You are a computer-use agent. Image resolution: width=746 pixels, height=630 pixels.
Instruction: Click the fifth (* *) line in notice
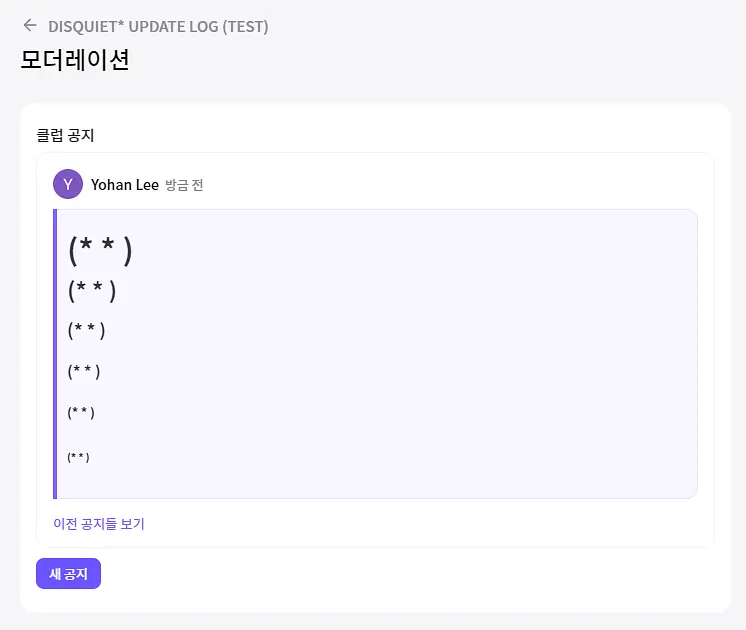coord(81,412)
